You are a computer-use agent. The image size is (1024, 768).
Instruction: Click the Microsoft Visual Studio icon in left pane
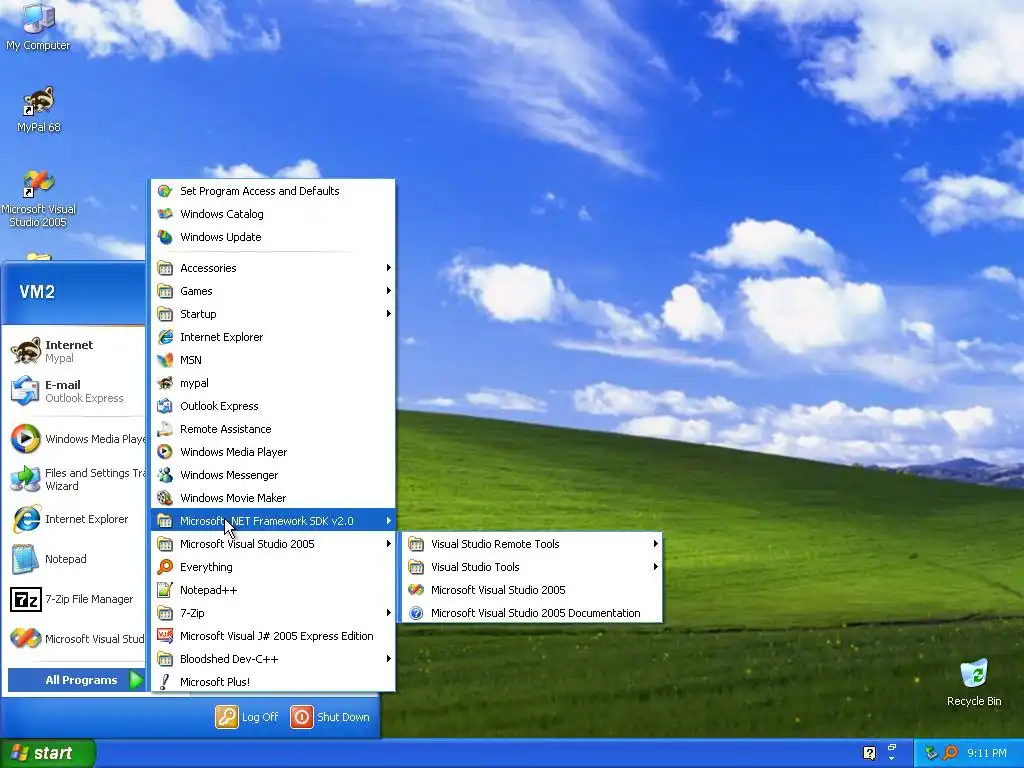(25, 638)
